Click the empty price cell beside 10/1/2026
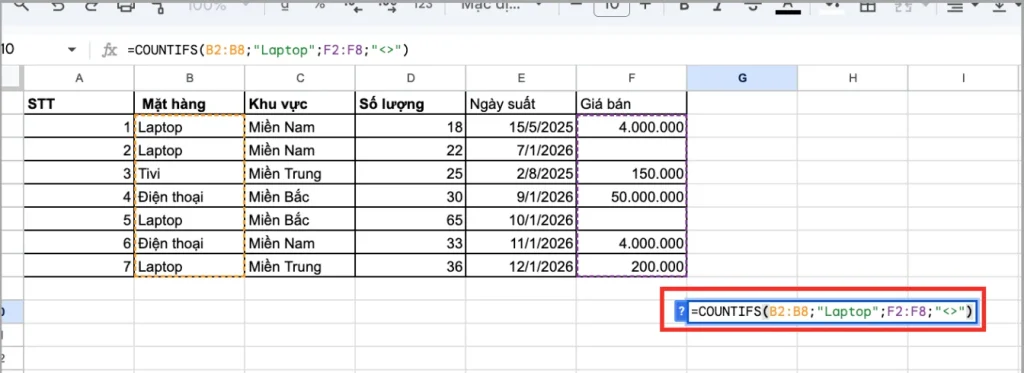The height and width of the screenshot is (373, 1024). point(632,220)
